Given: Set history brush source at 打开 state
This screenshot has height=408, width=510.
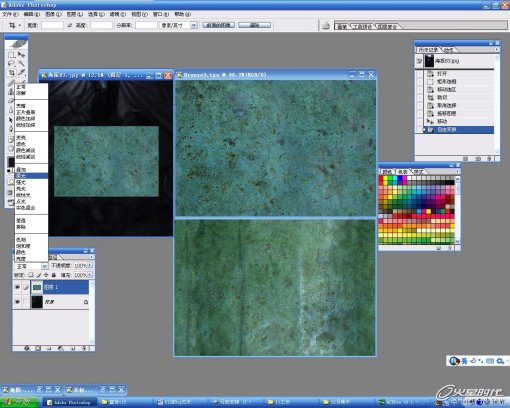Looking at the screenshot, I should [419, 73].
